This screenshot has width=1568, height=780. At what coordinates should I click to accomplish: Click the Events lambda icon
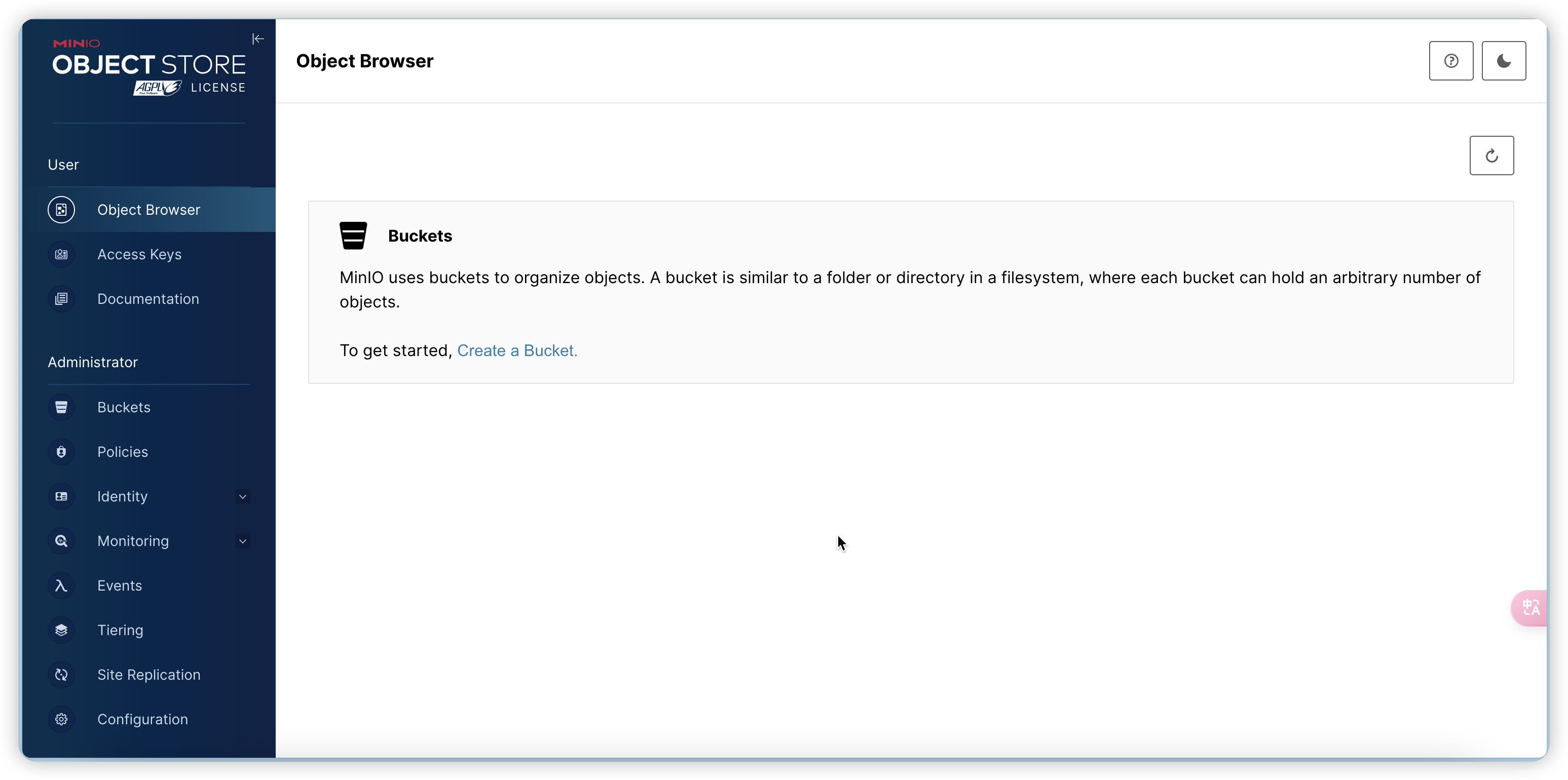coord(61,585)
